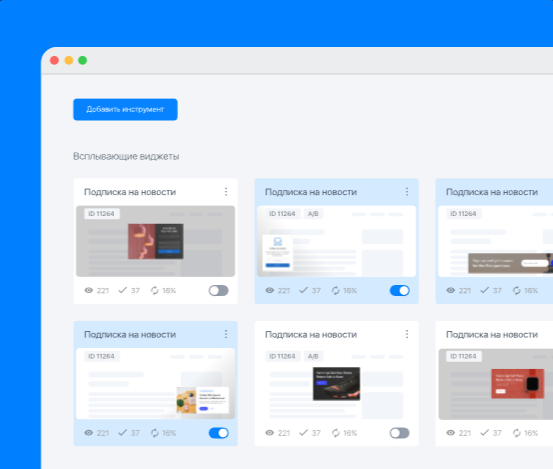Open the top-left widget preview with pink popup
The height and width of the screenshot is (469, 553).
tap(156, 241)
